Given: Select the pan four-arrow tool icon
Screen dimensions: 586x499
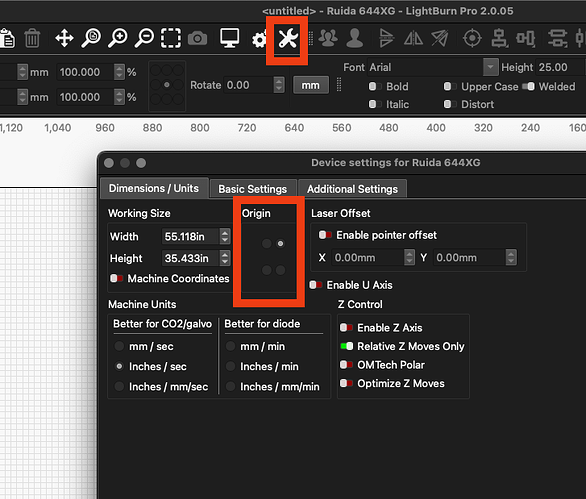Looking at the screenshot, I should (x=64, y=38).
